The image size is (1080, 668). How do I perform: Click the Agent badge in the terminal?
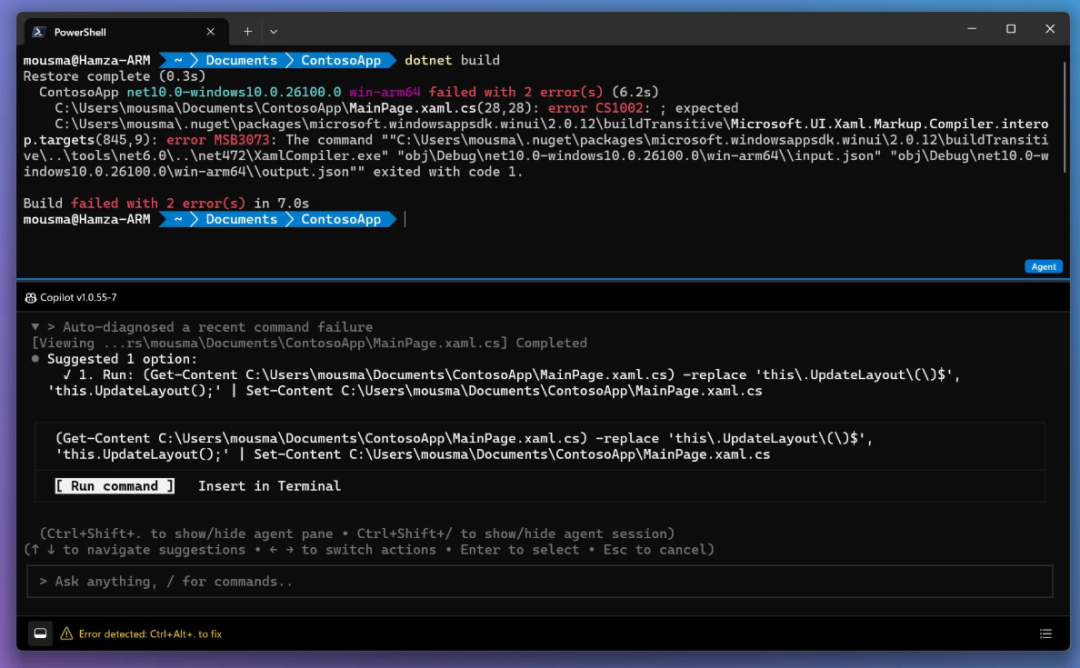[1043, 267]
